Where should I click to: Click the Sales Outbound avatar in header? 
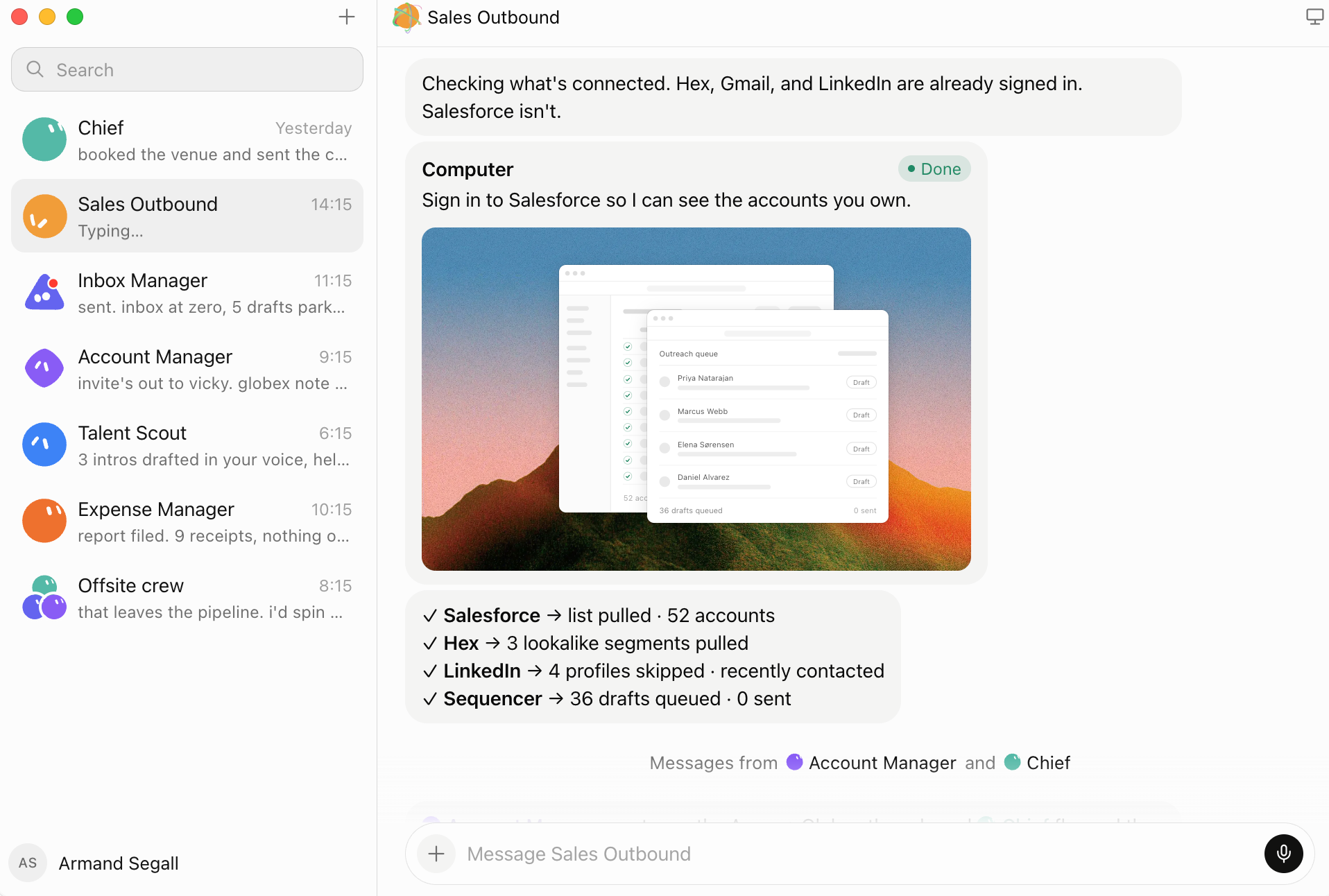(x=406, y=17)
